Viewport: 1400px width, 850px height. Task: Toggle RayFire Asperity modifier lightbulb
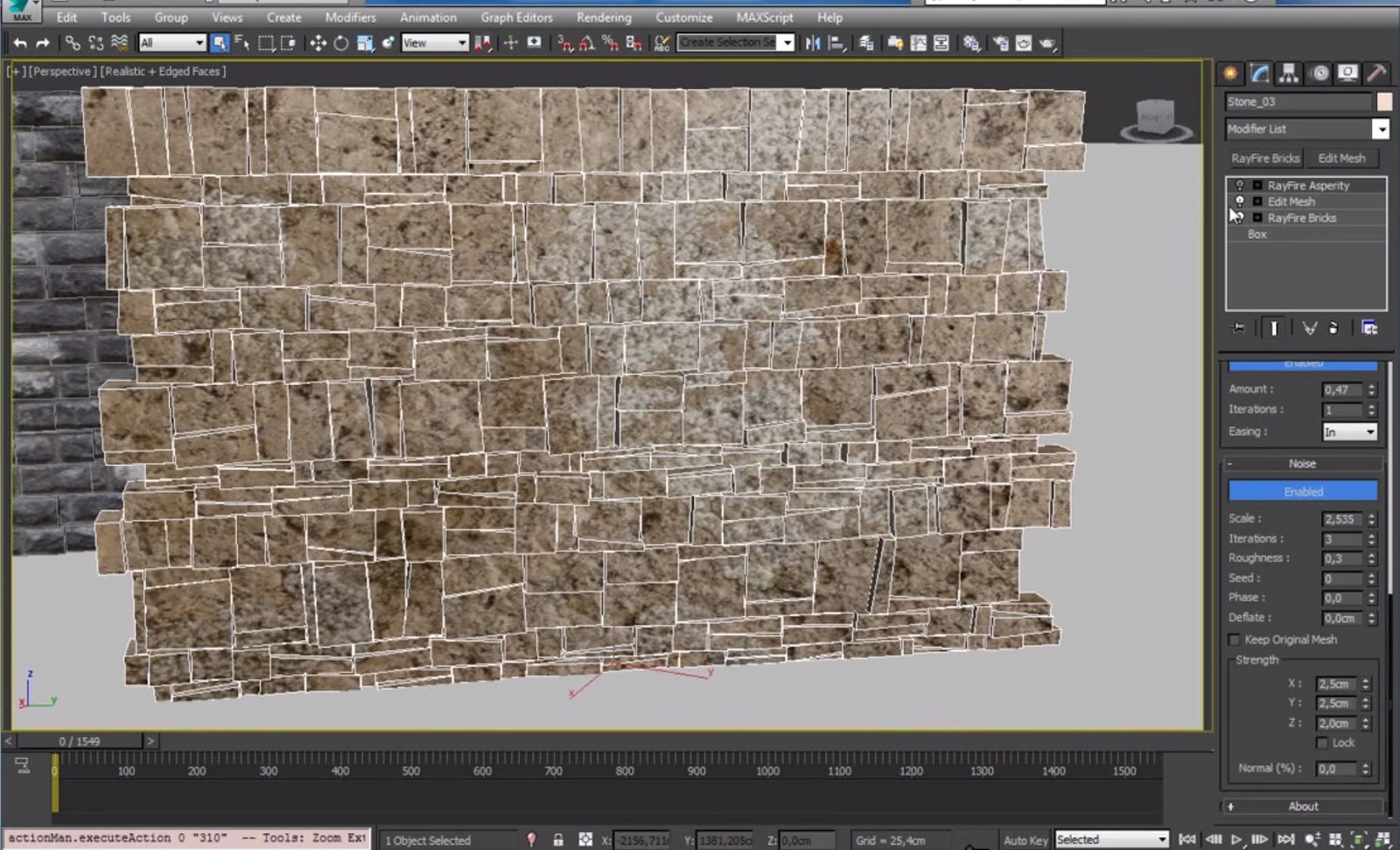(1239, 186)
